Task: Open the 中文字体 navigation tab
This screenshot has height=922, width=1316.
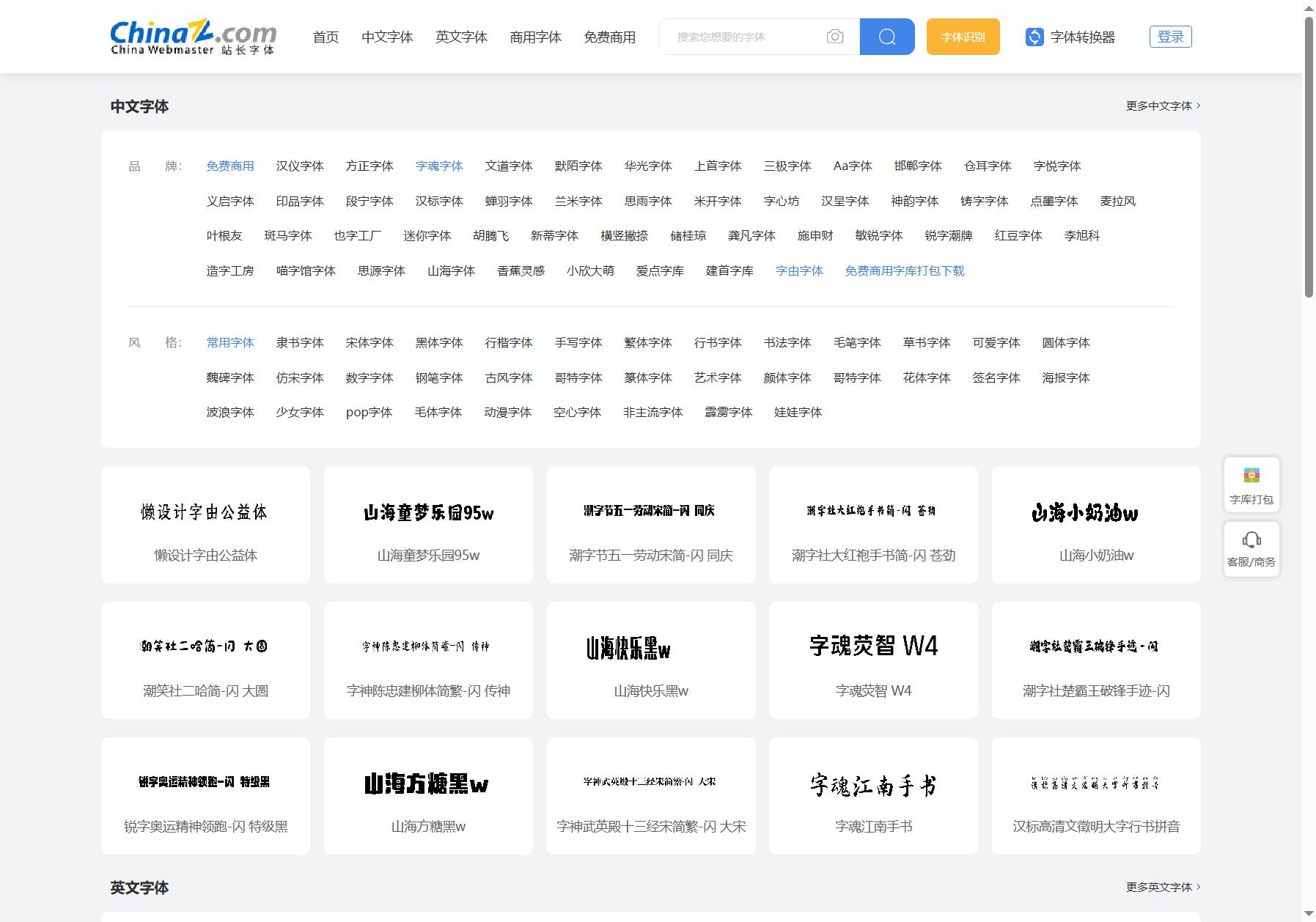Action: pyautogui.click(x=387, y=37)
